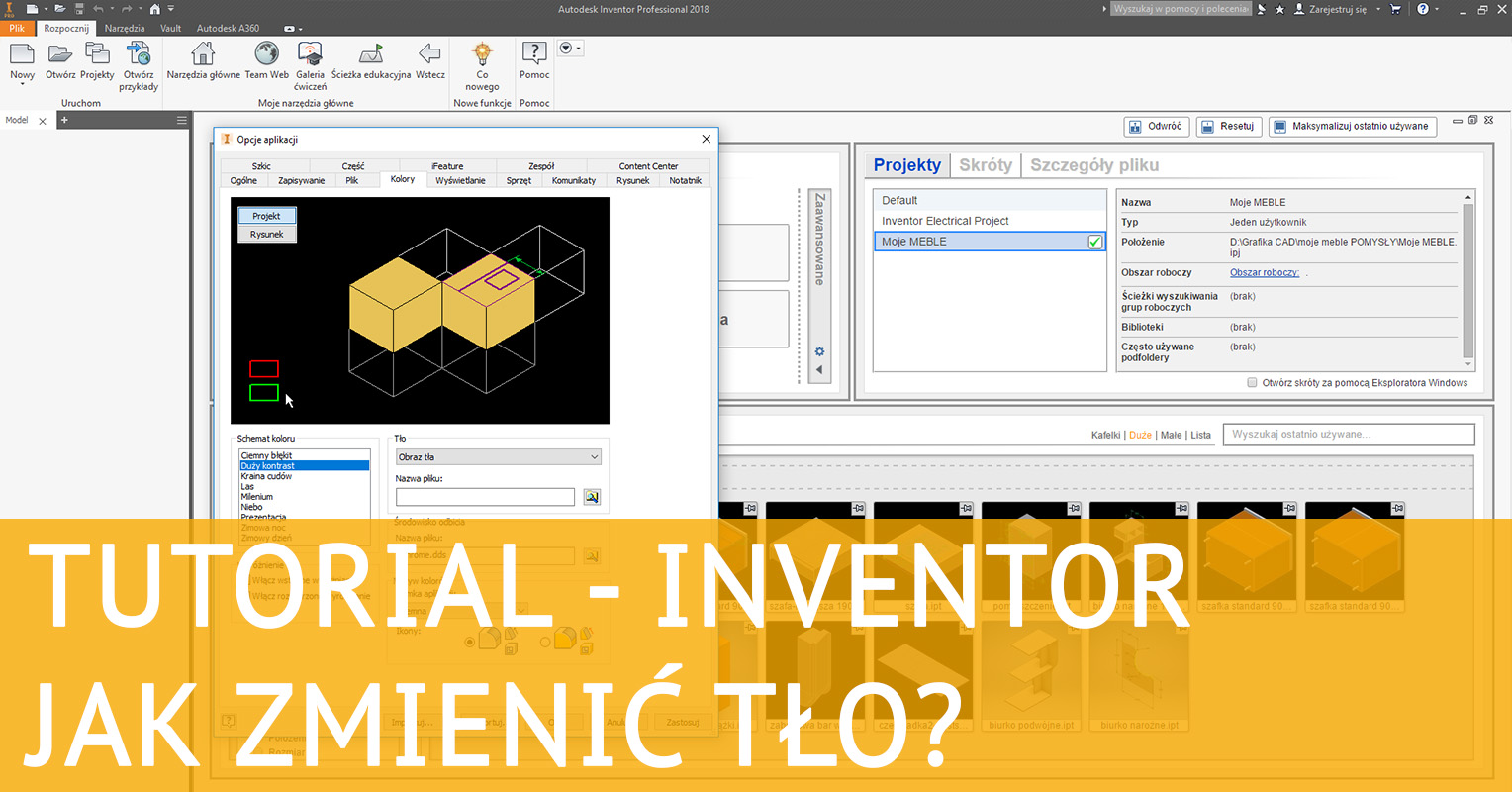Click the browse file icon beside Nazwa pliku
Viewport: 1512px width, 792px height.
click(x=592, y=497)
